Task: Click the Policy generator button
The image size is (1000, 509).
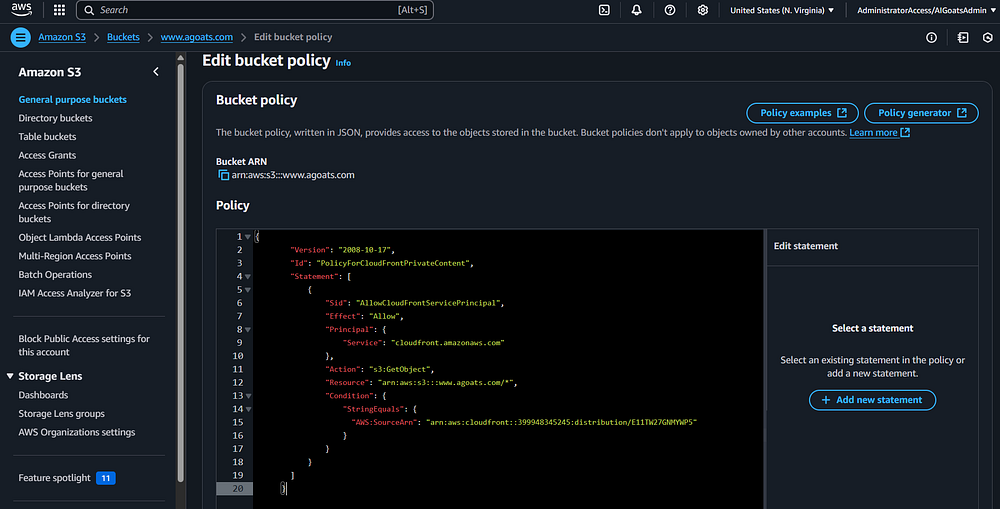Action: pyautogui.click(x=921, y=113)
